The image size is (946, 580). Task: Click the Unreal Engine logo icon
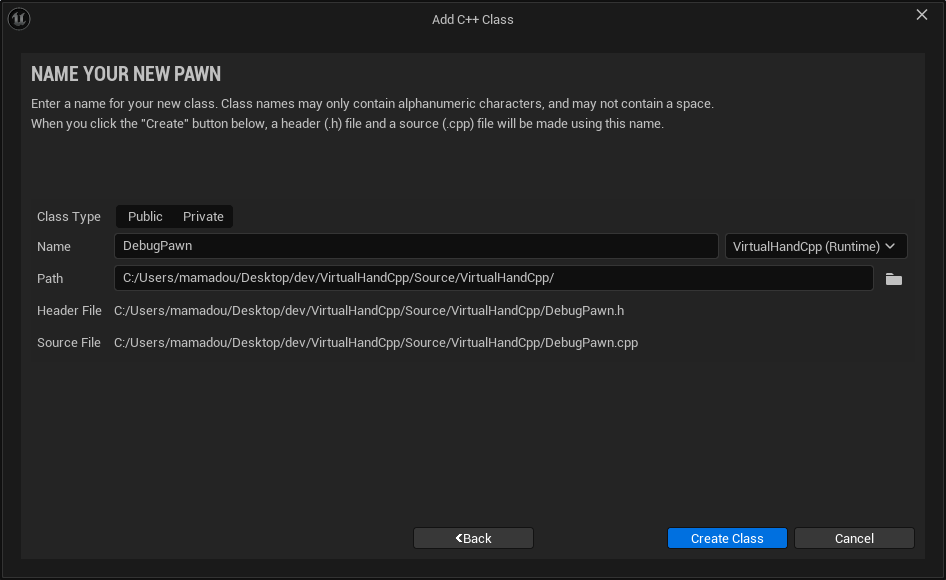(19, 19)
